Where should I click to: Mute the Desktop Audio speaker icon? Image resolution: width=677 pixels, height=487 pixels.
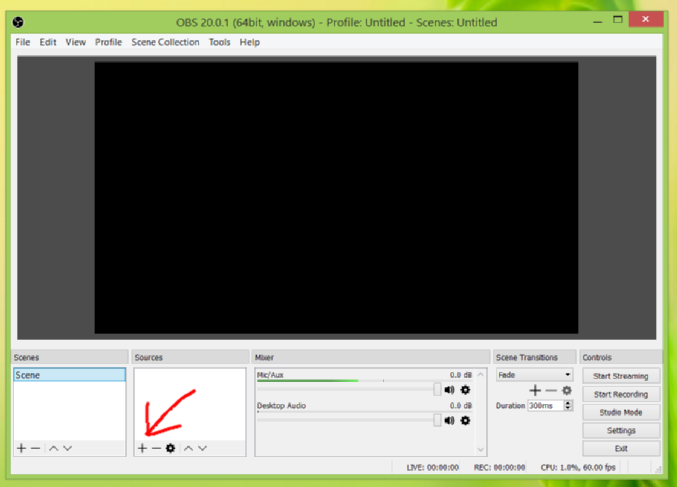pos(449,421)
